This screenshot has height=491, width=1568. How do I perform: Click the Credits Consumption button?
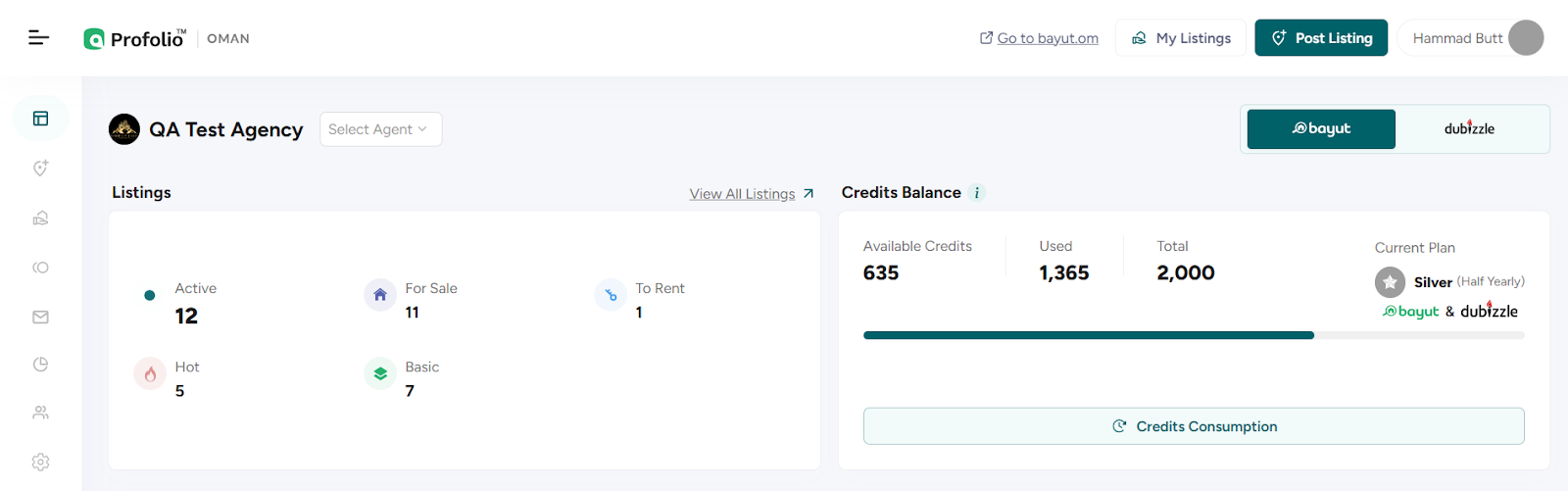(x=1194, y=426)
